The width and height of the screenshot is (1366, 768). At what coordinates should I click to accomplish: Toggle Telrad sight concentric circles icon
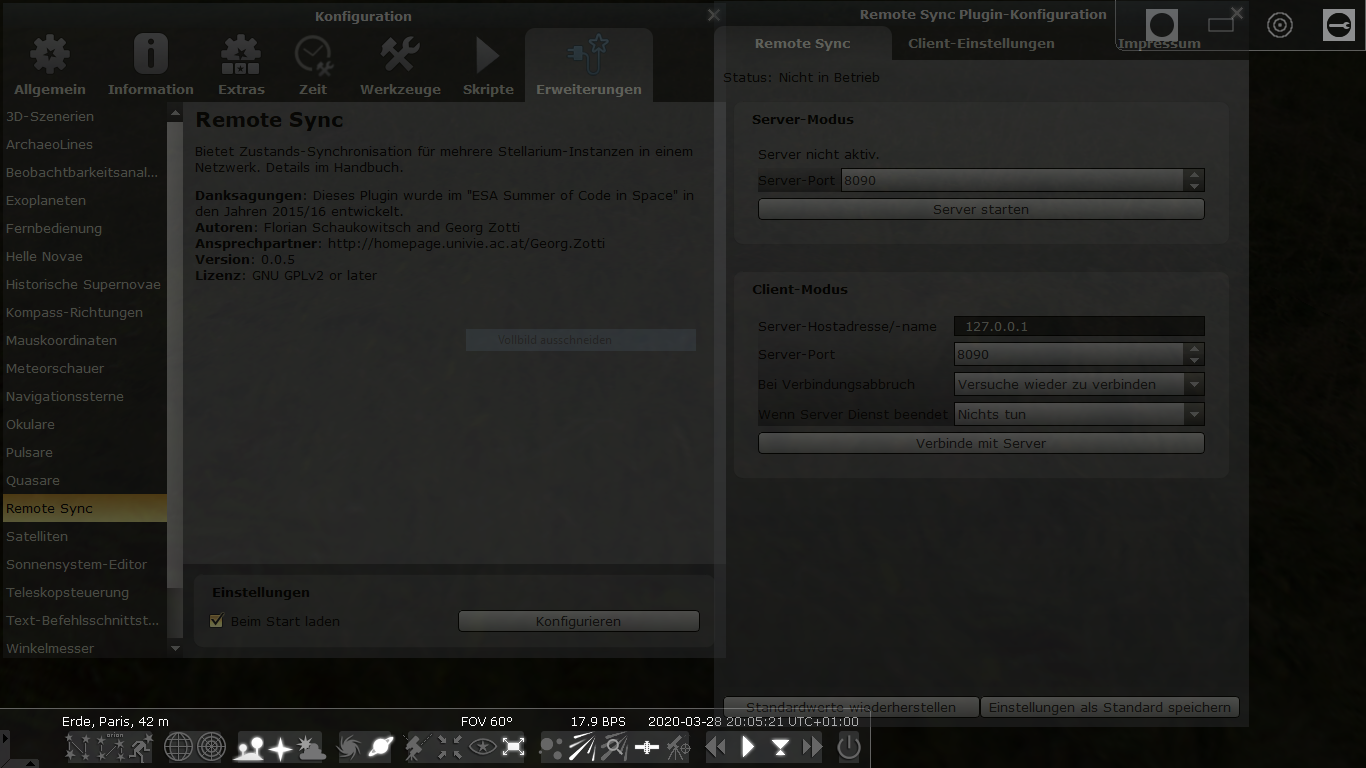point(1280,25)
